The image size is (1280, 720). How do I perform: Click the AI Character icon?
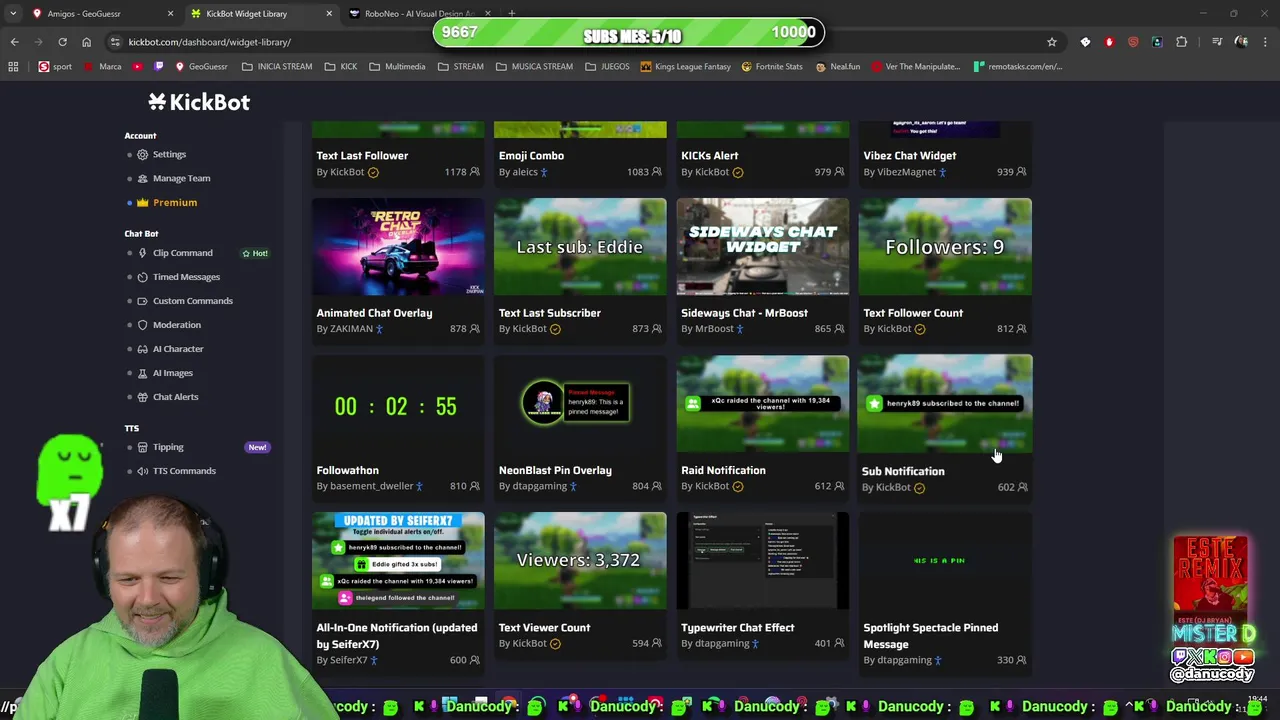pos(142,349)
